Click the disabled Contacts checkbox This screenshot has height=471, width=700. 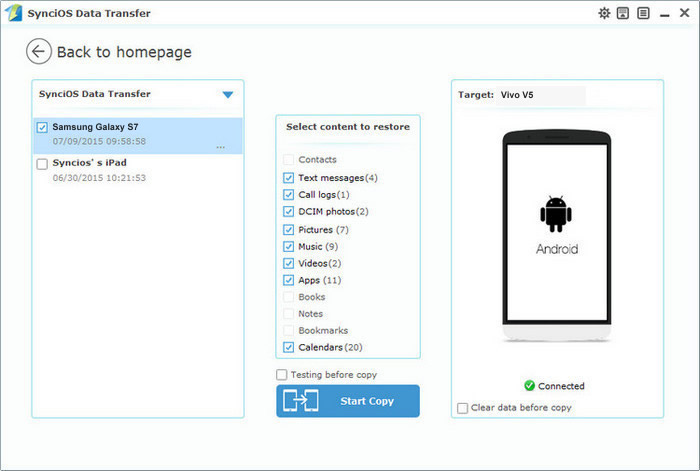coord(288,159)
